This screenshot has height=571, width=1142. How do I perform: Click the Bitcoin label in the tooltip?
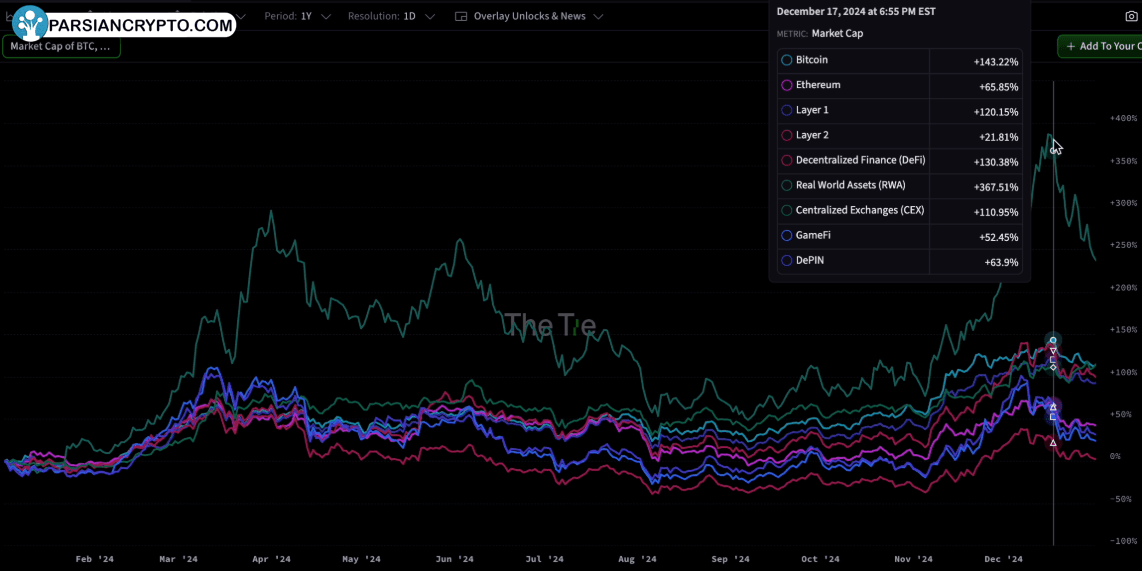(811, 60)
